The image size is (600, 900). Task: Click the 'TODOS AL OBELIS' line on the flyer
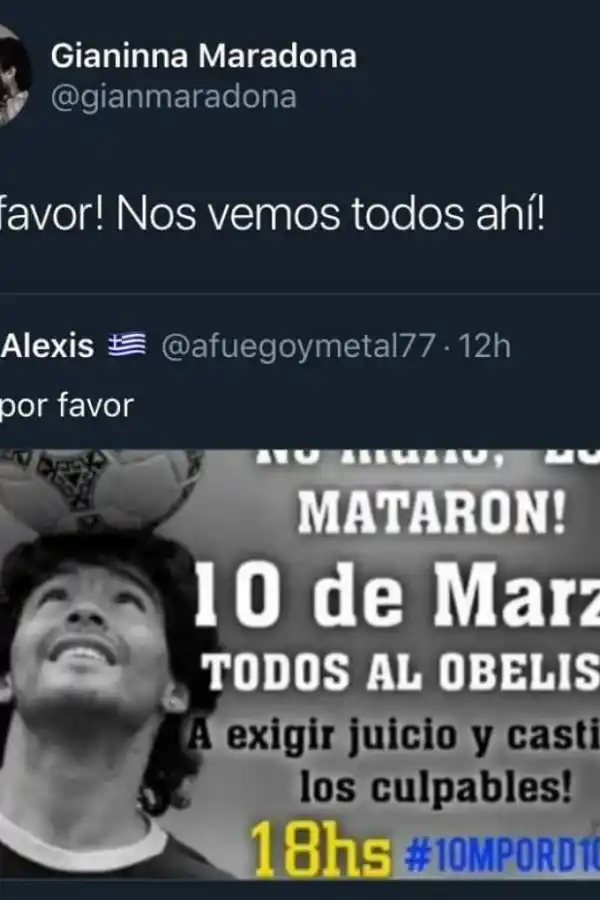(x=403, y=672)
